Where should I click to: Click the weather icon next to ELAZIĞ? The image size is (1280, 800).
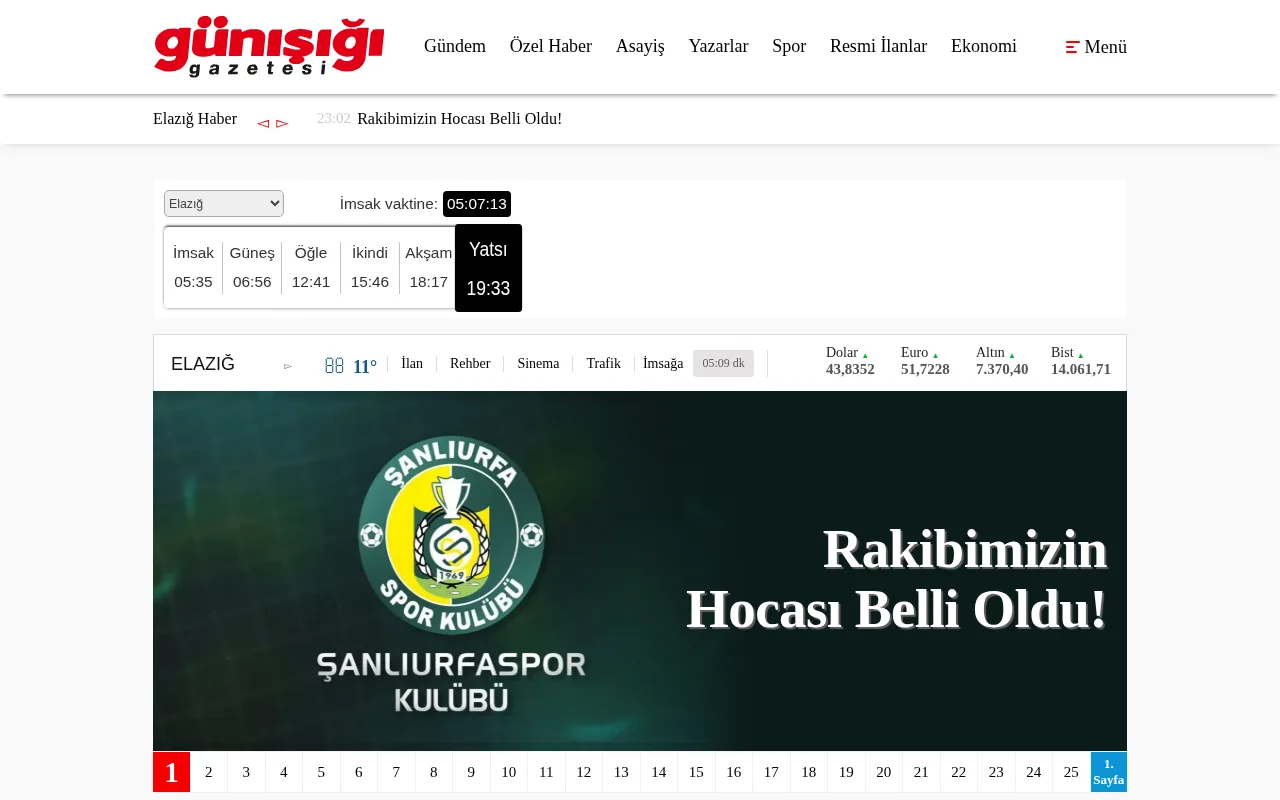point(334,364)
